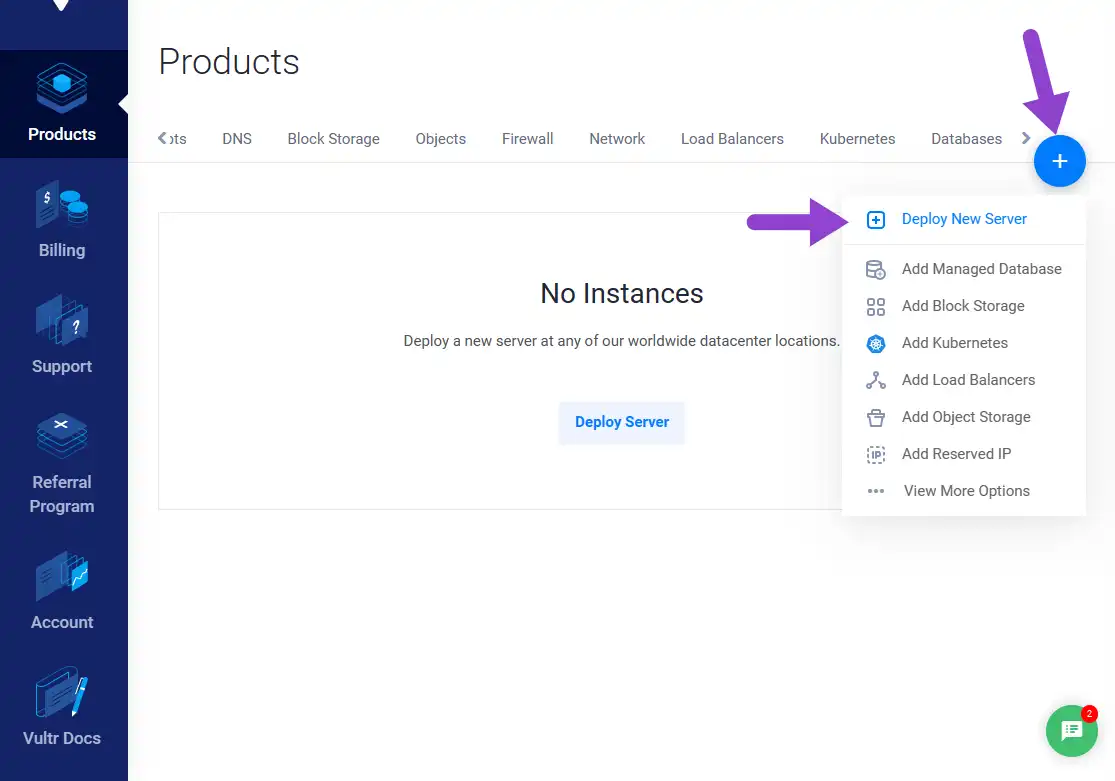Click the Billing label in sidebar
The height and width of the screenshot is (781, 1115).
62,250
